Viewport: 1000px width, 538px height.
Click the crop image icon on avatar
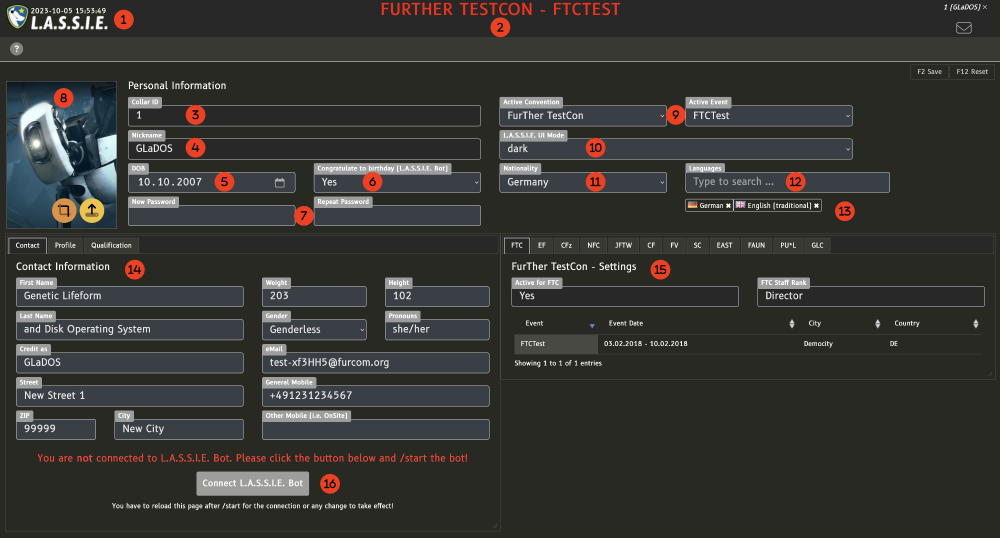[65, 210]
